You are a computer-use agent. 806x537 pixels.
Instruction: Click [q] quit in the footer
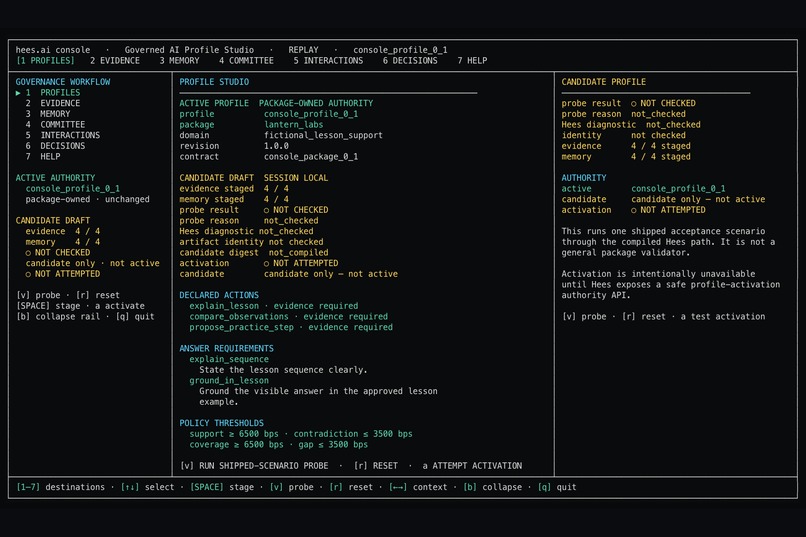(x=557, y=487)
